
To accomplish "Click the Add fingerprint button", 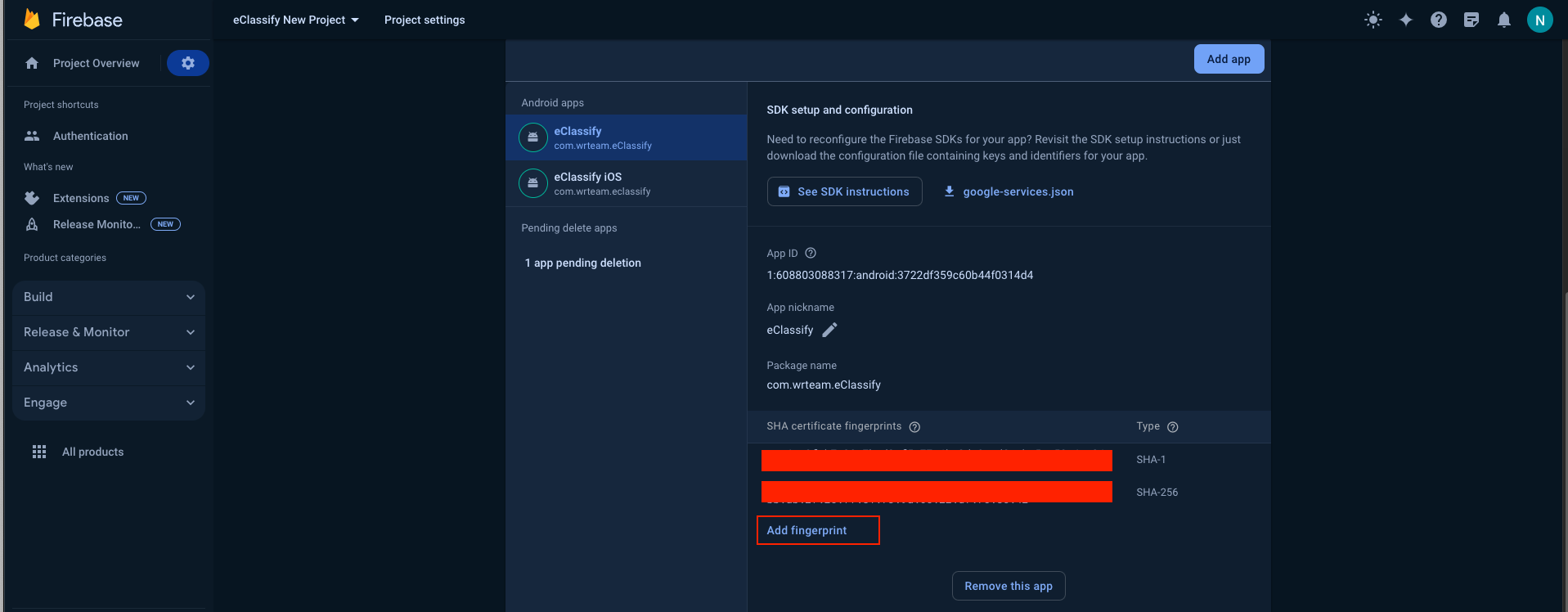I will pyautogui.click(x=806, y=530).
